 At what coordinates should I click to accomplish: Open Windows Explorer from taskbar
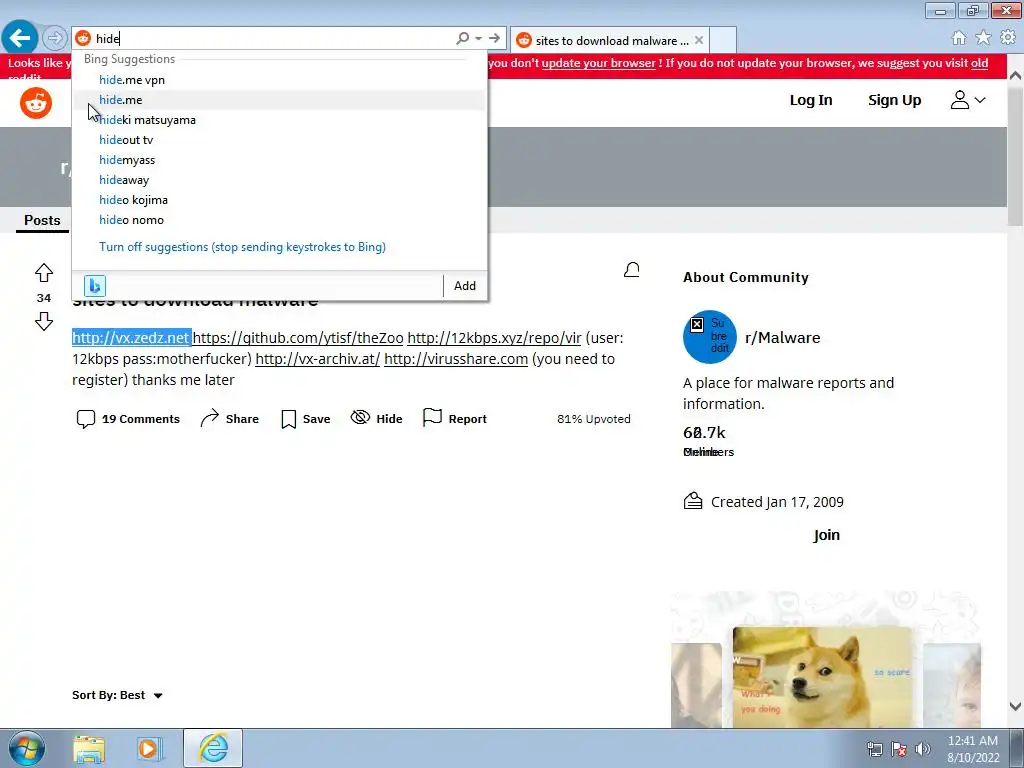point(89,748)
